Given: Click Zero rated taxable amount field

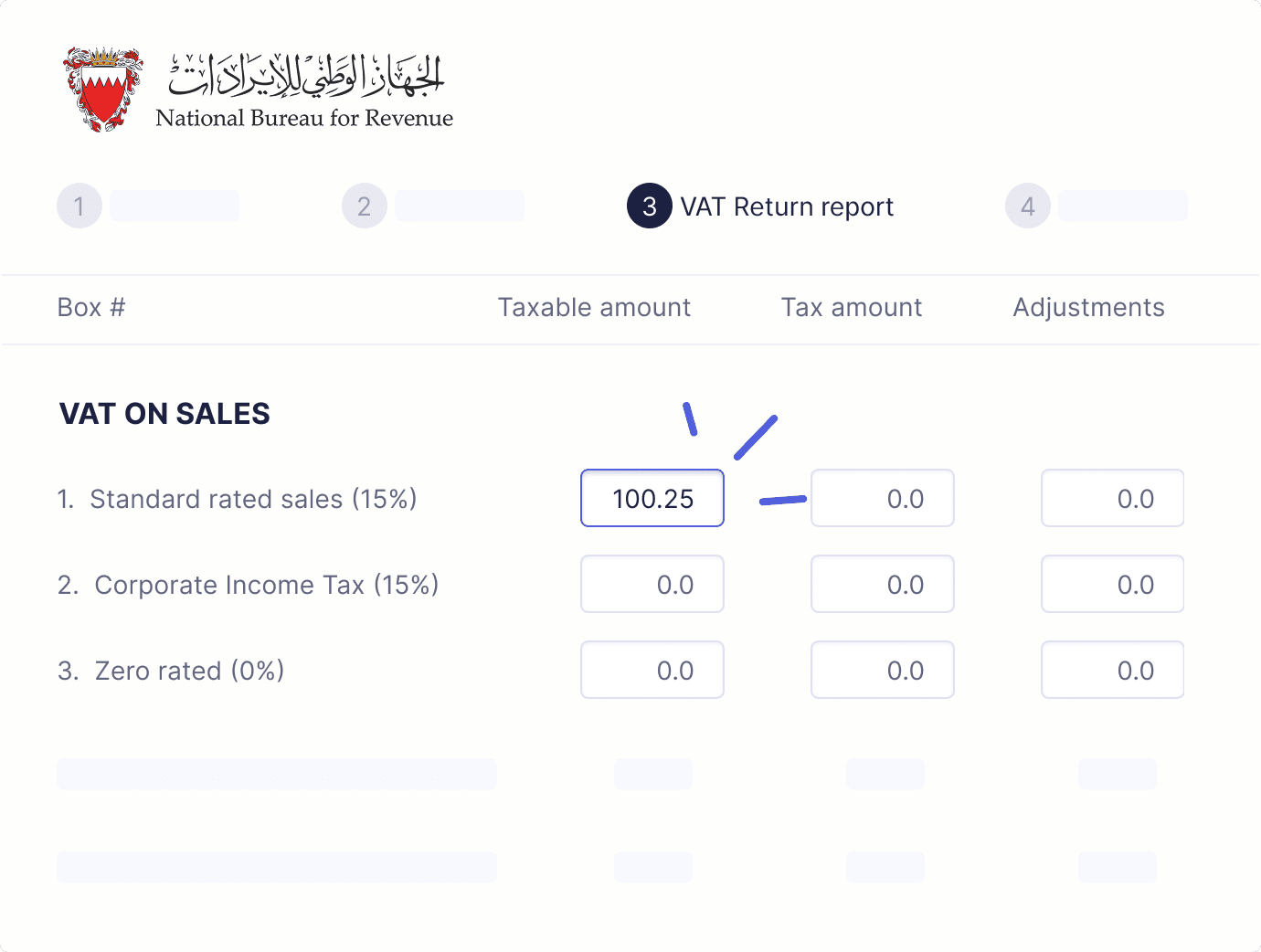Looking at the screenshot, I should pos(652,670).
